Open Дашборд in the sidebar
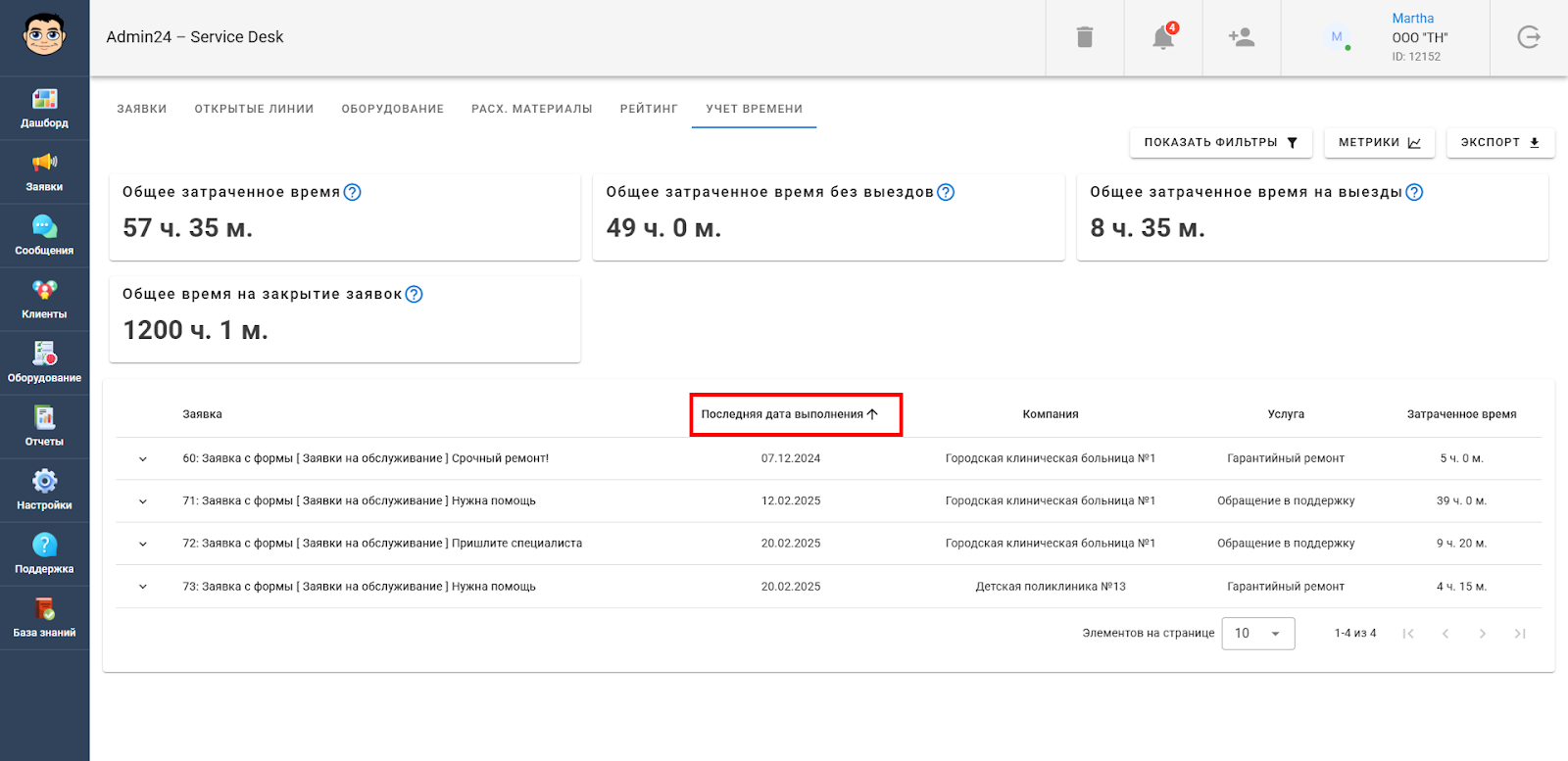This screenshot has width=1568, height=761. 44,108
